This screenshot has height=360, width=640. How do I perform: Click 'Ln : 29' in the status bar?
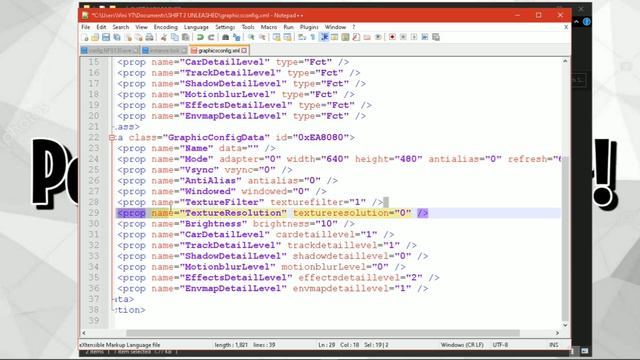tap(327, 345)
